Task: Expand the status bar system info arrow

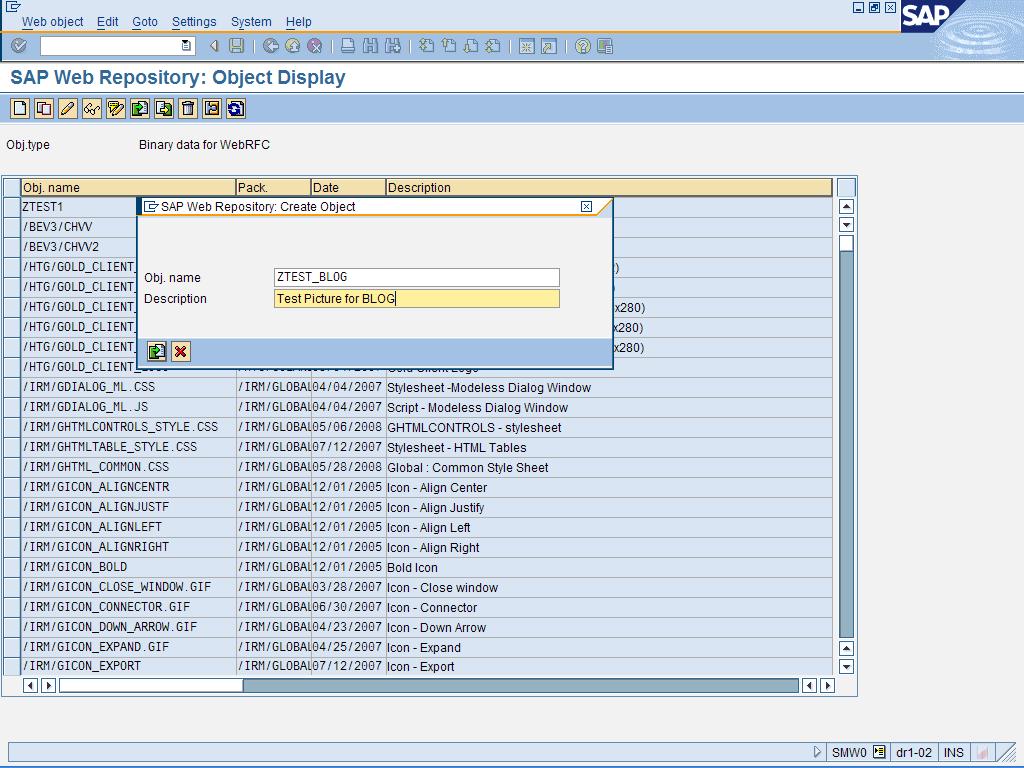Action: [x=817, y=752]
